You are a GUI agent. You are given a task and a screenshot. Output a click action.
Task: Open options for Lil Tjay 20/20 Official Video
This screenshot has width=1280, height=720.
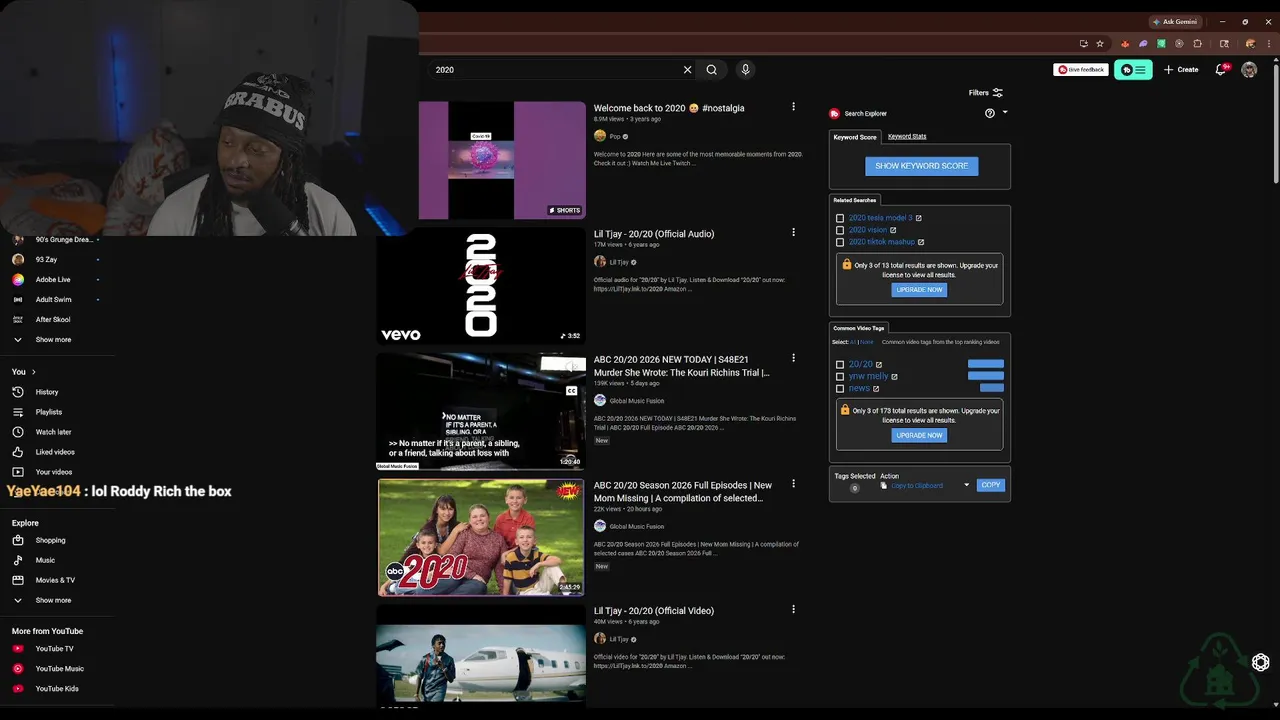click(794, 609)
